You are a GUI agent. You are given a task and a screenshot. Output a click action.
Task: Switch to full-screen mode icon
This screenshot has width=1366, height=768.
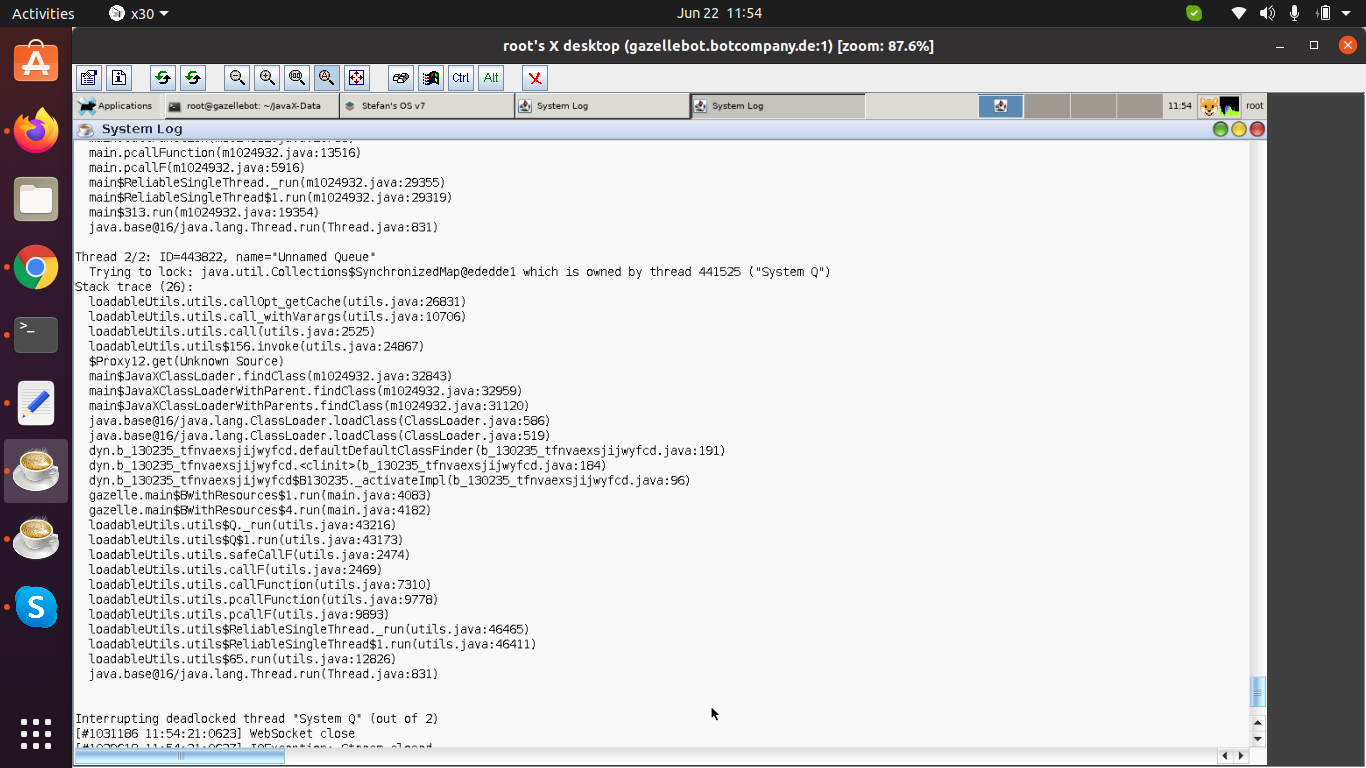[356, 78]
